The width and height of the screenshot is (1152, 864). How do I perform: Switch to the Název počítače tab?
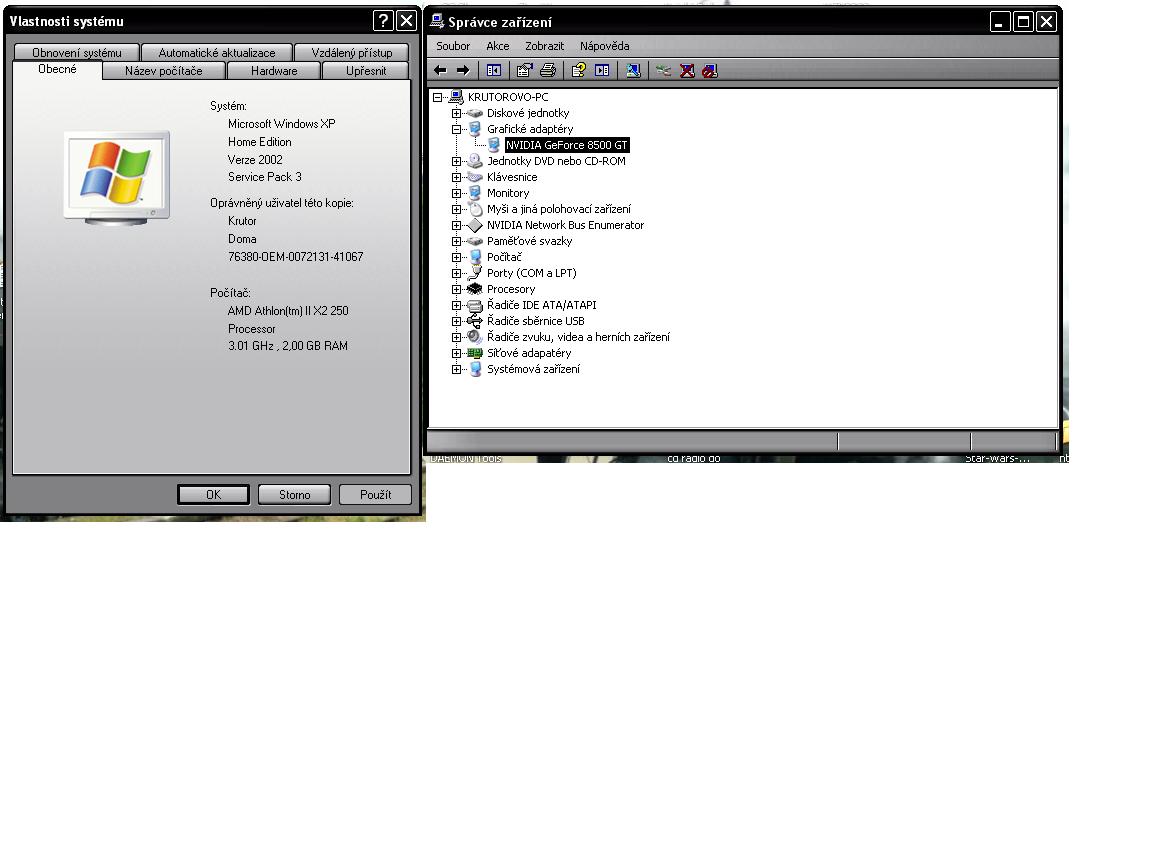pyautogui.click(x=163, y=71)
